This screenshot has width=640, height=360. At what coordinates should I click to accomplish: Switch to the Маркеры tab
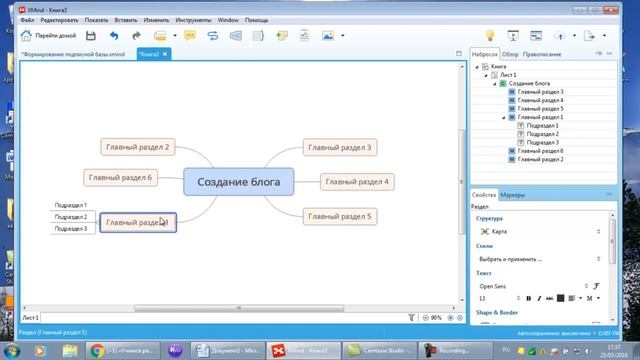pos(513,195)
